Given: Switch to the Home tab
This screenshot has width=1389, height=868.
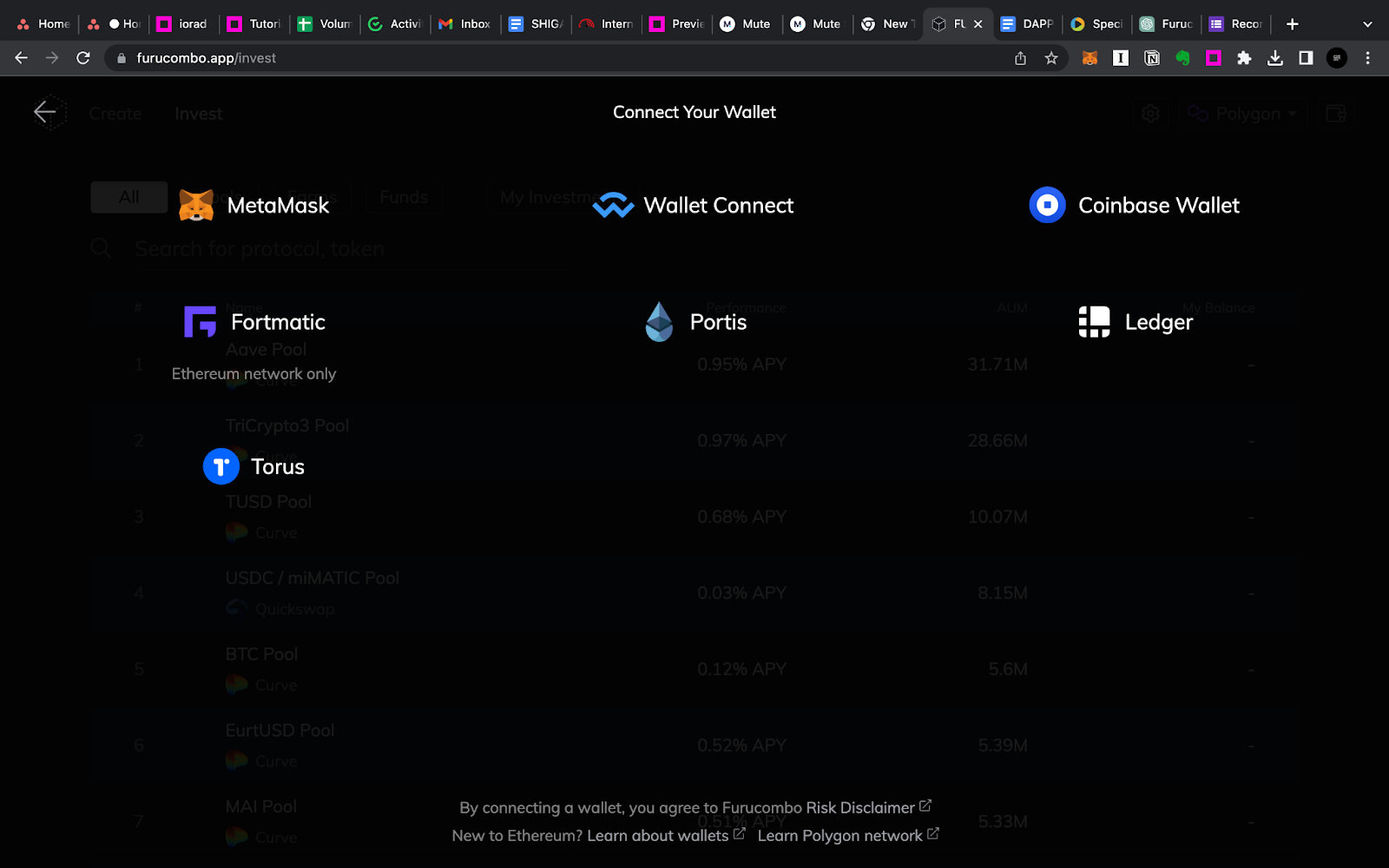Looking at the screenshot, I should (x=43, y=24).
